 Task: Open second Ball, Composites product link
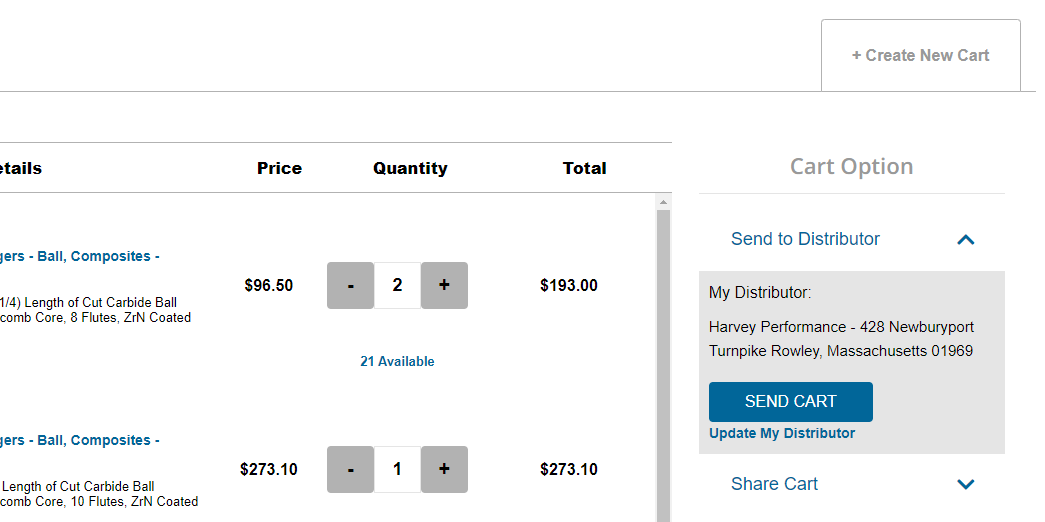point(80,440)
